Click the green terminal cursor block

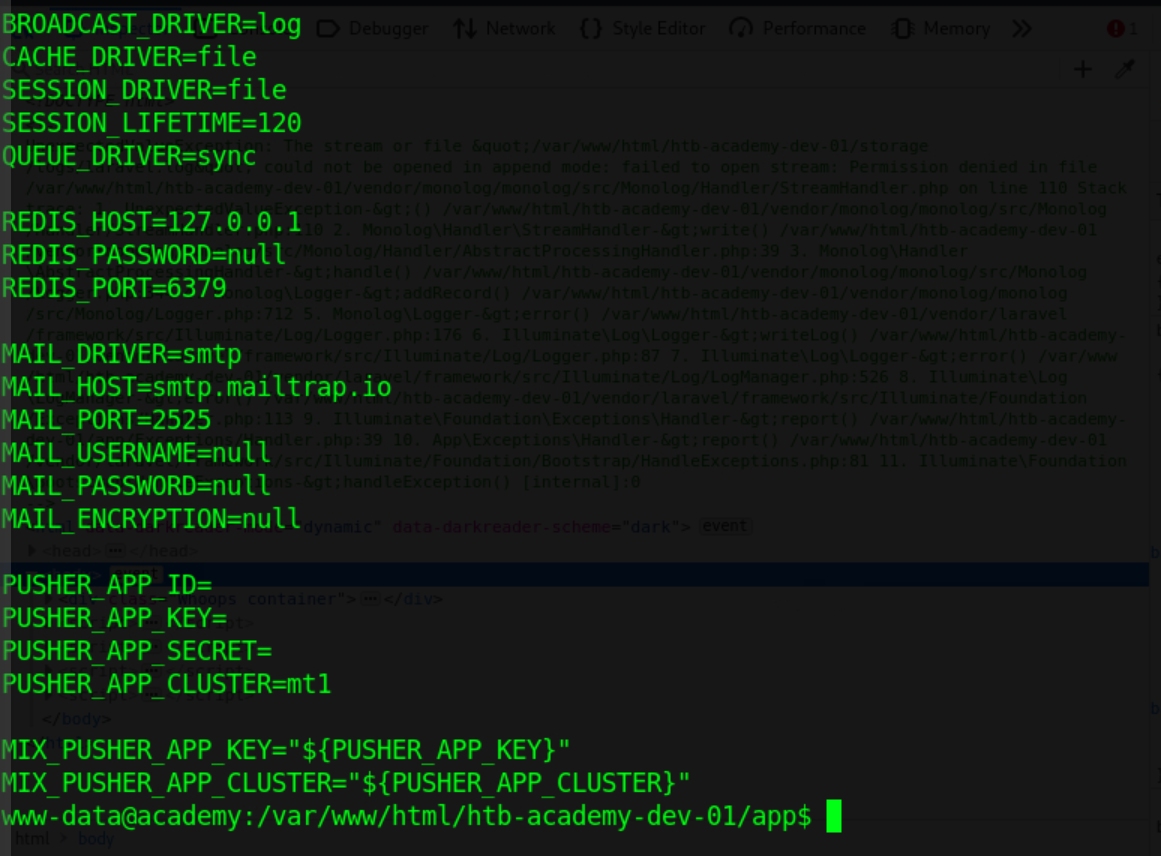coord(834,816)
